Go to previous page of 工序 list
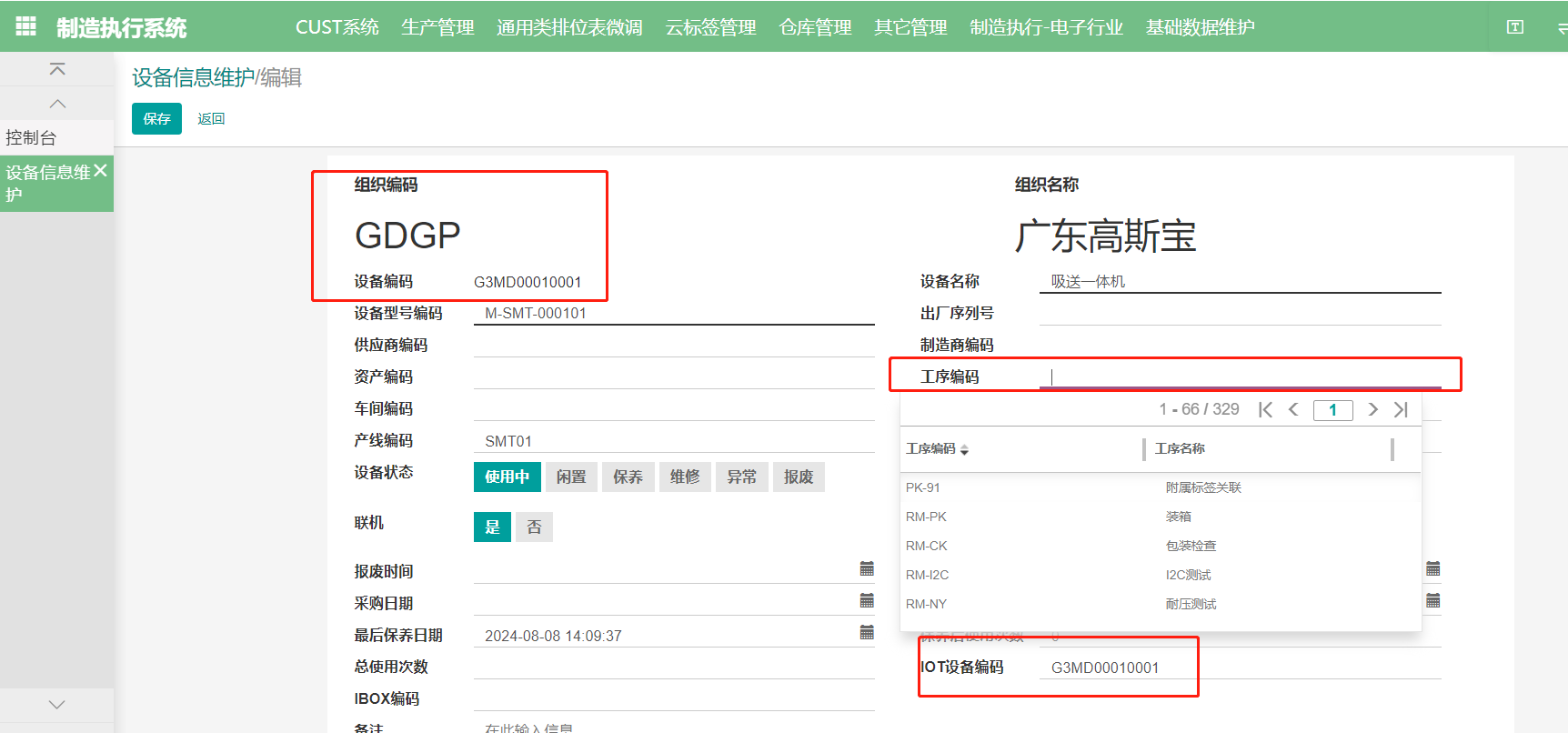Image resolution: width=1568 pixels, height=733 pixels. [1293, 409]
